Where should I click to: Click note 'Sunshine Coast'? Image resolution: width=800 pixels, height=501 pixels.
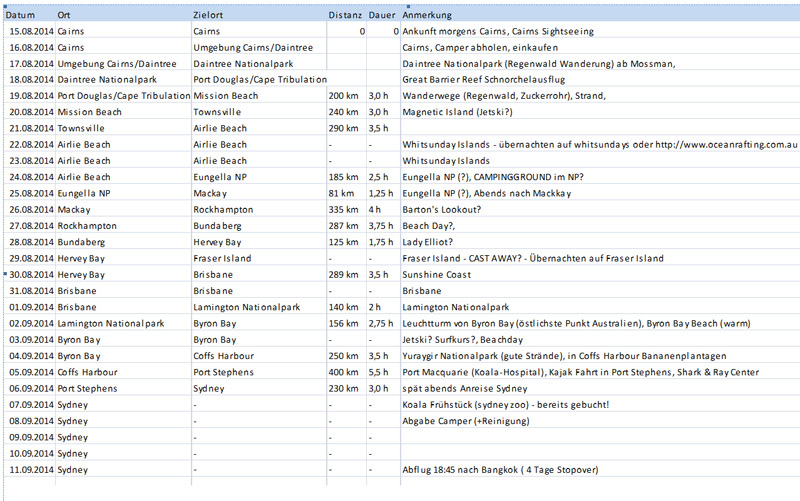click(x=436, y=275)
